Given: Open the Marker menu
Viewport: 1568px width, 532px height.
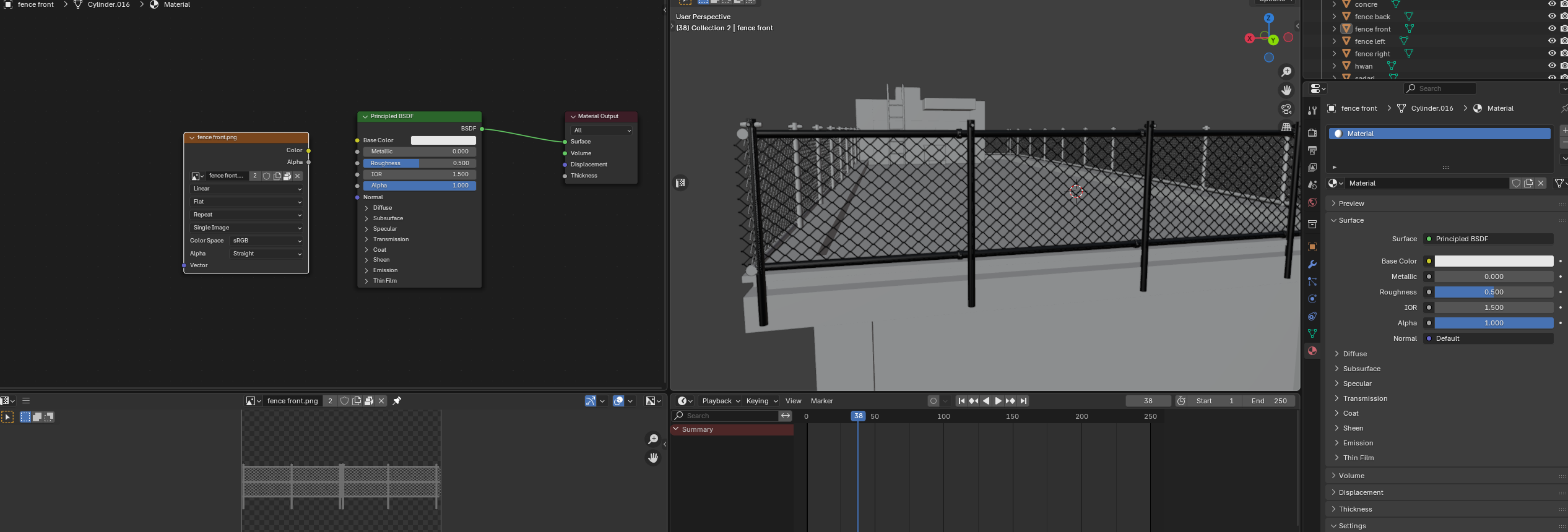Looking at the screenshot, I should 822,401.
